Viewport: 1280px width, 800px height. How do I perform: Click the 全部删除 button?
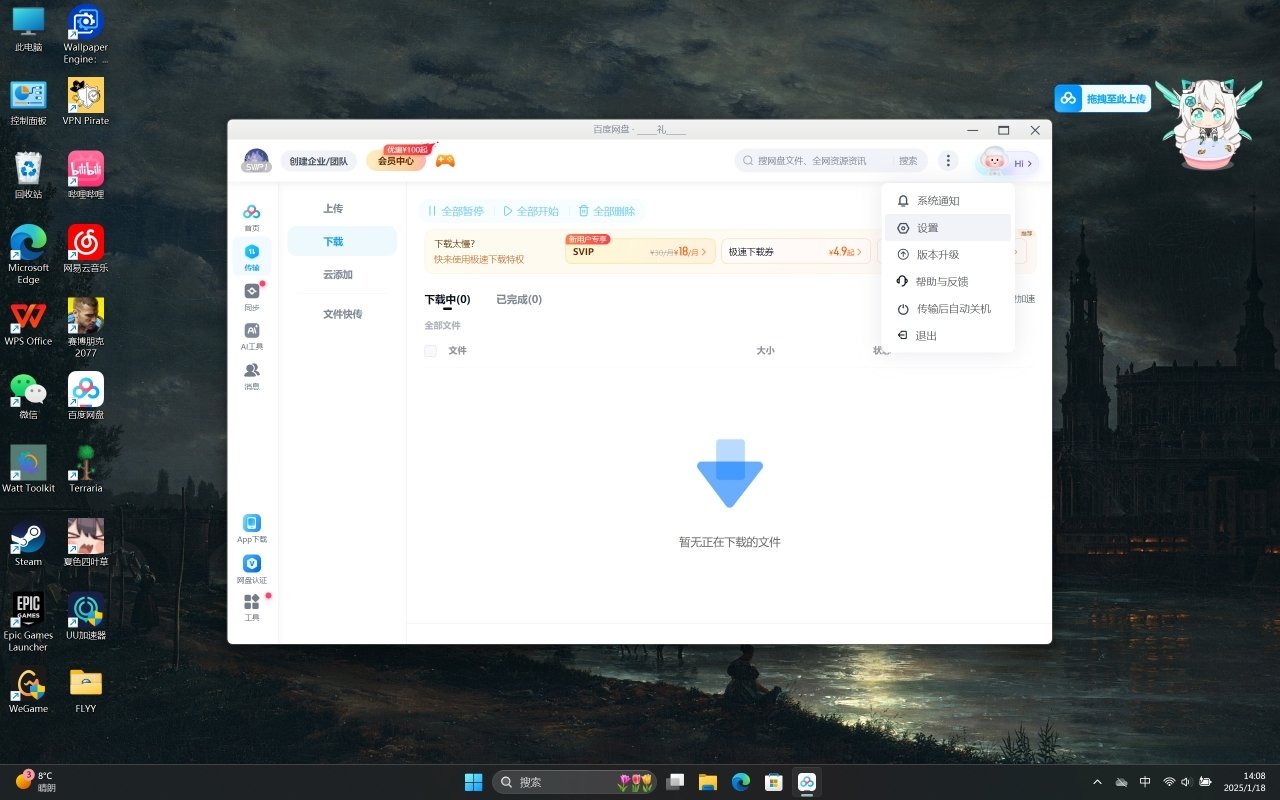click(607, 211)
